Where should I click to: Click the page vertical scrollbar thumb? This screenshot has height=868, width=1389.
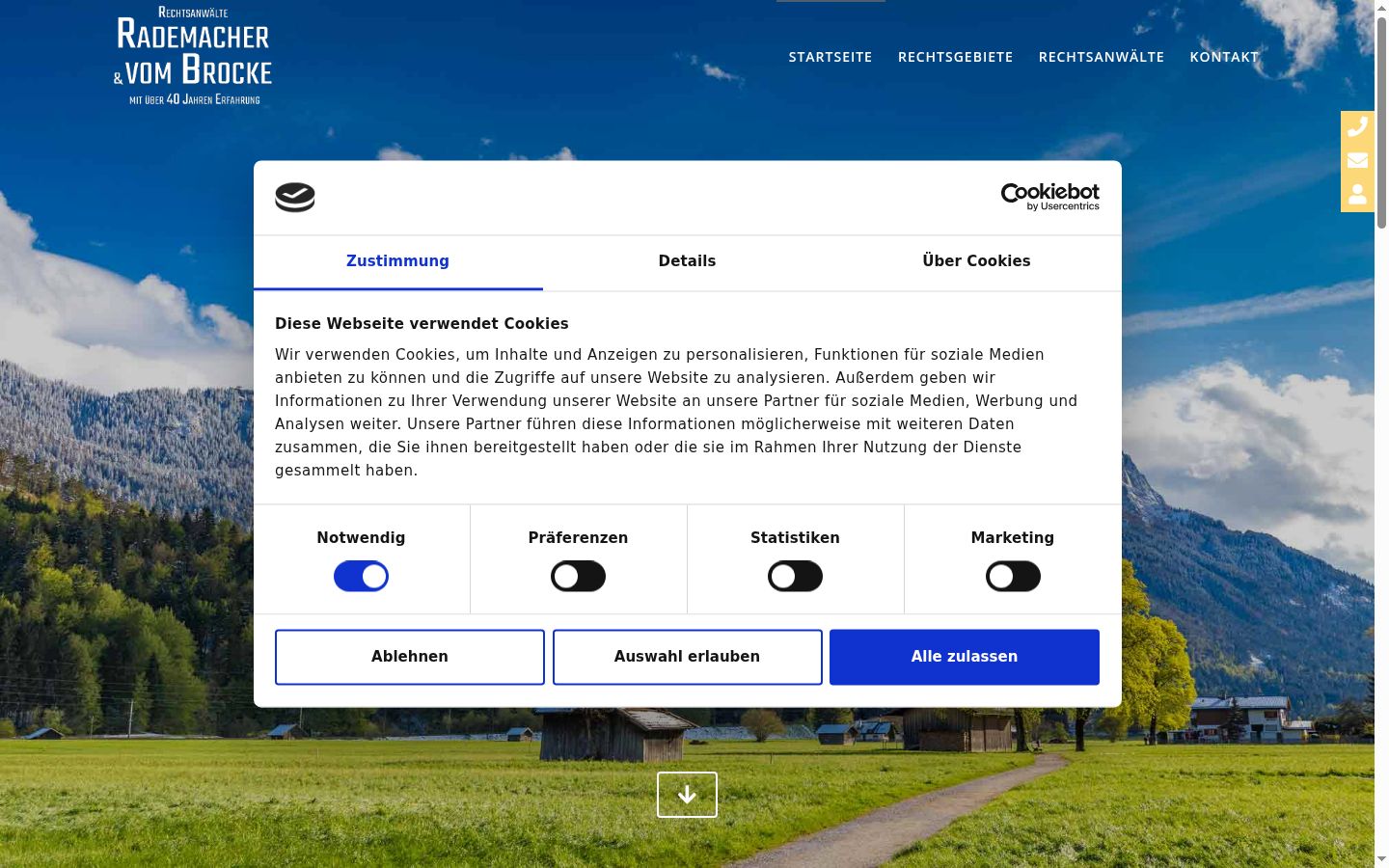click(1381, 122)
